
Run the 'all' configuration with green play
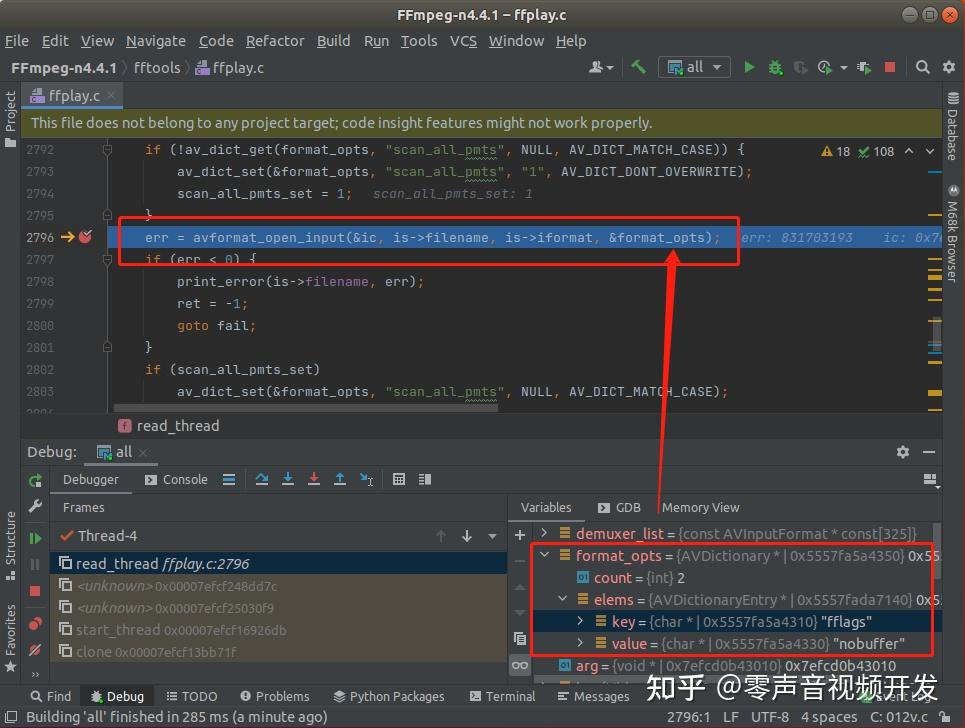749,67
